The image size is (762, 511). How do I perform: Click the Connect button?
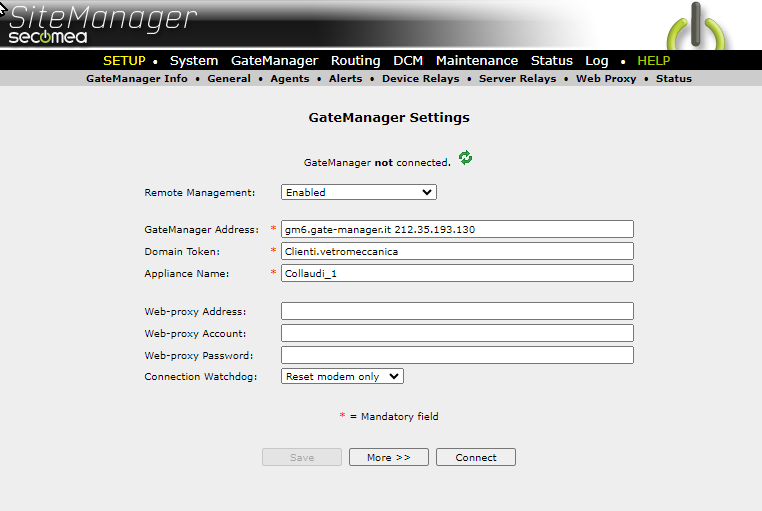[476, 458]
